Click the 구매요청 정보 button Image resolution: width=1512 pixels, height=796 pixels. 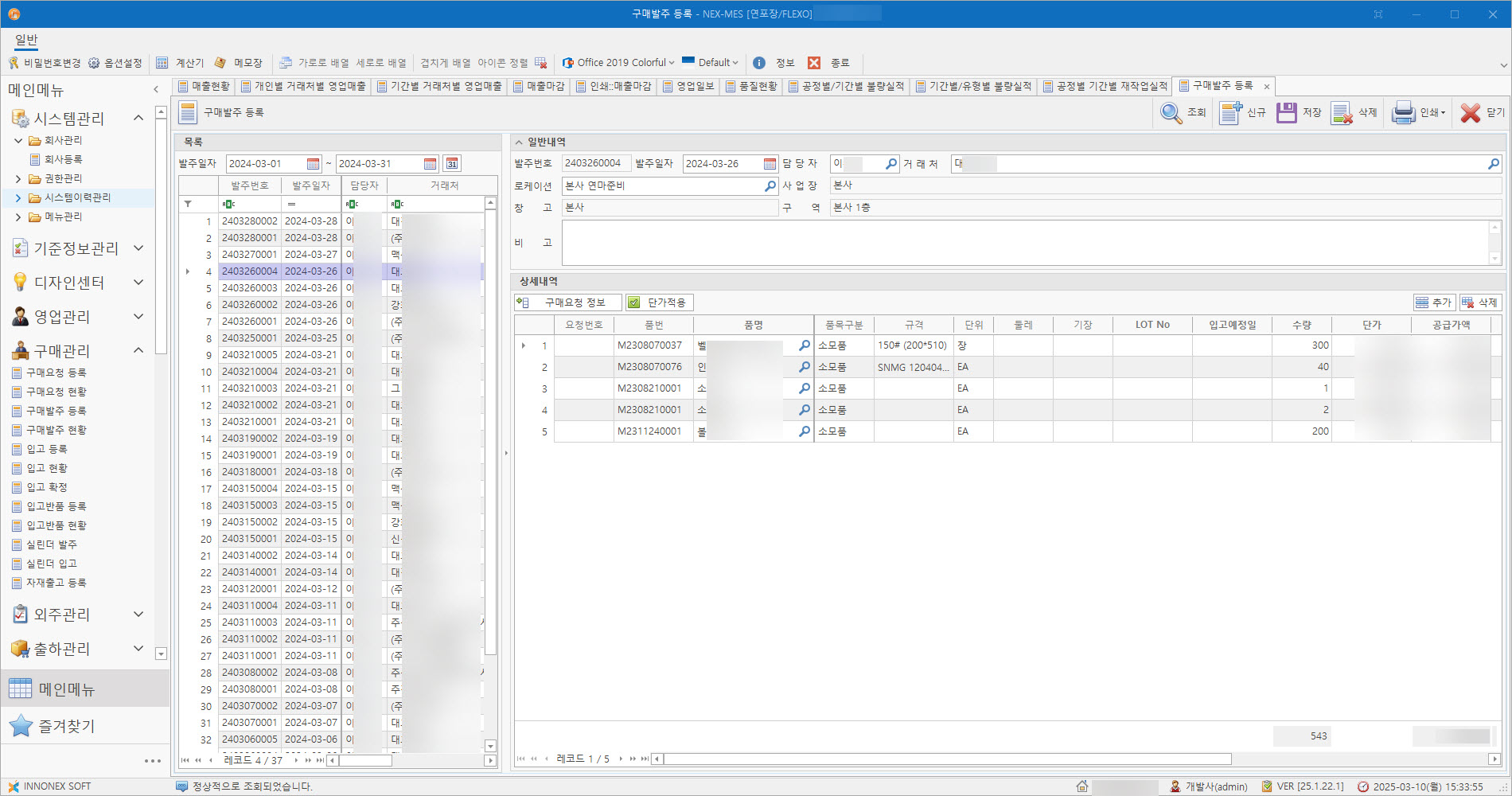(x=567, y=302)
